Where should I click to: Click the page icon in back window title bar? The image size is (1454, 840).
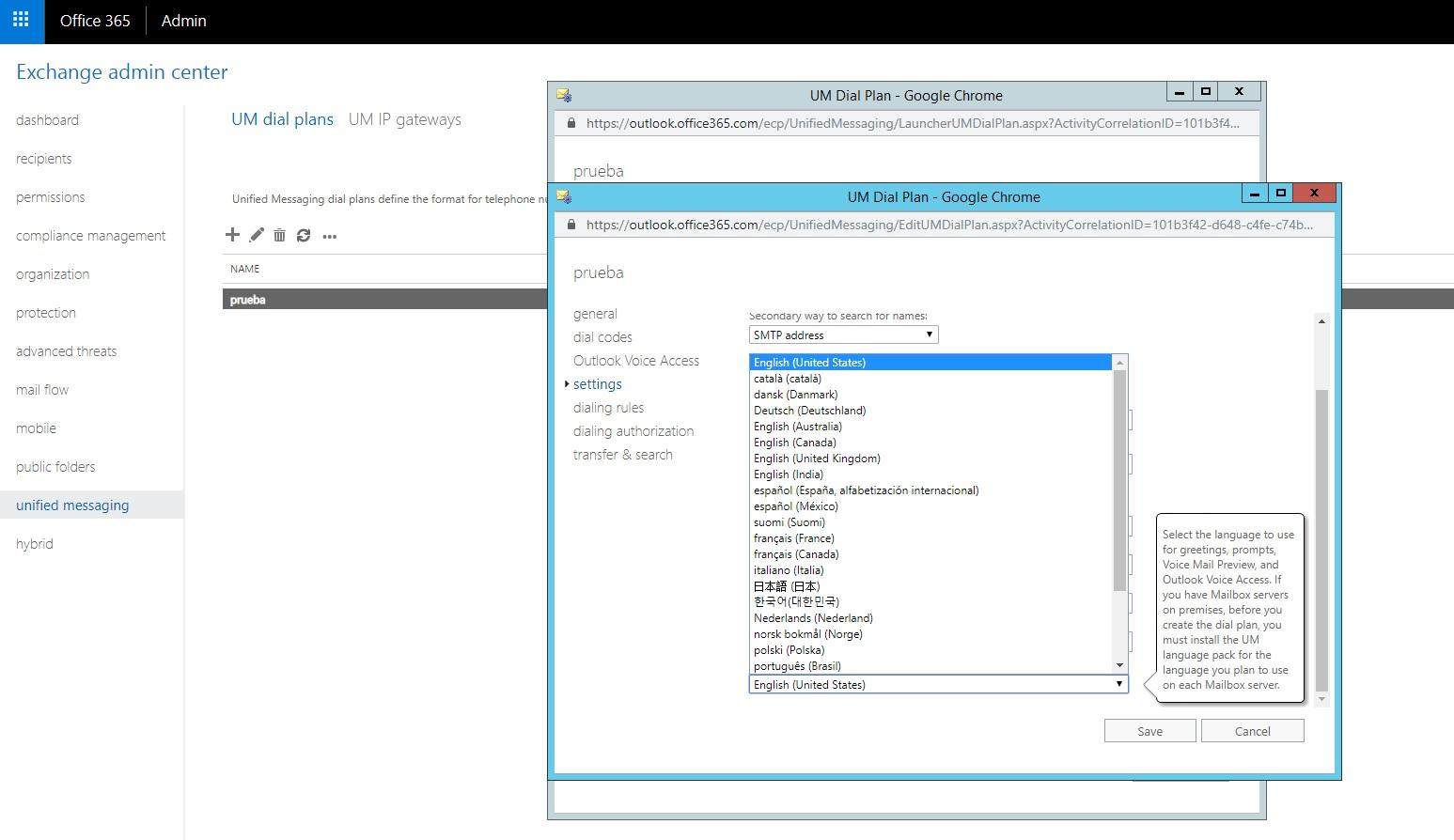(564, 95)
